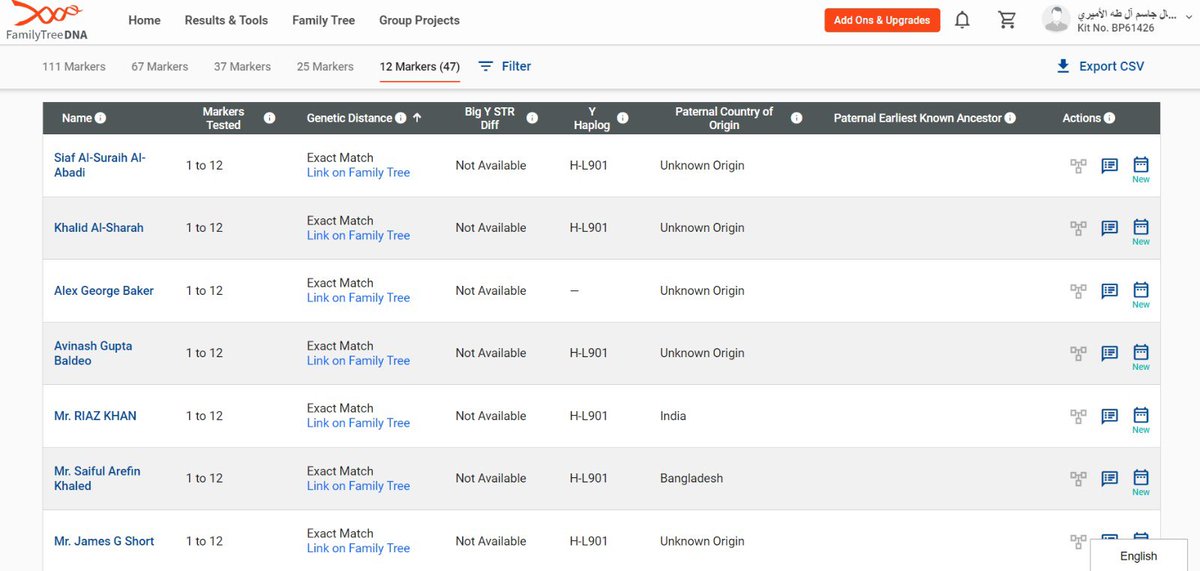Click the India country cell

673,416
